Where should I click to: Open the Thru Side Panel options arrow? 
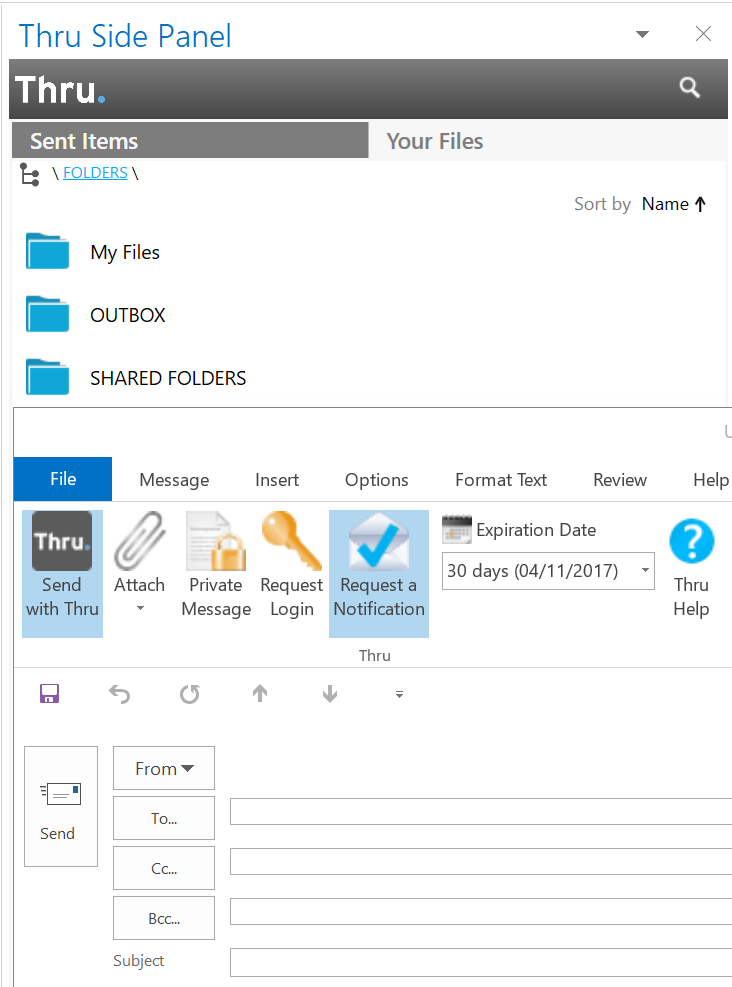click(x=643, y=34)
